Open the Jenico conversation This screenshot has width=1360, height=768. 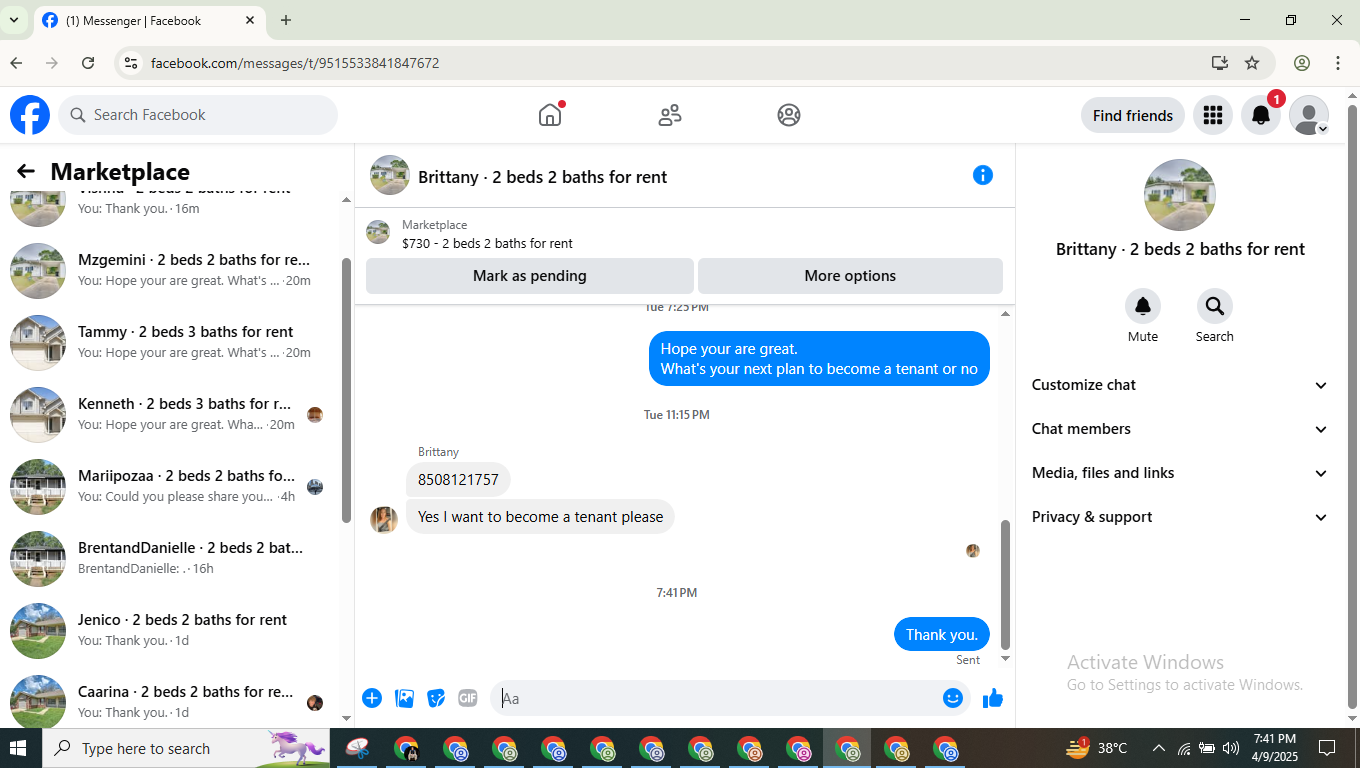[x=170, y=630]
